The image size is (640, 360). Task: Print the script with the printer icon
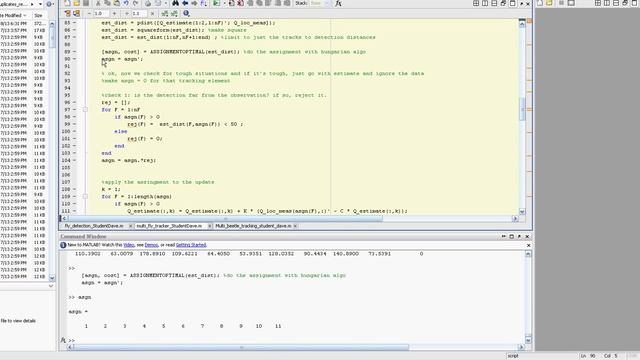tap(148, 3)
